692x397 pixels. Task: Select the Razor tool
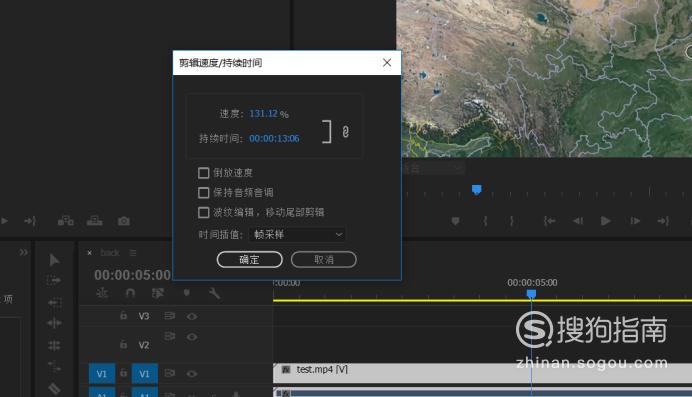tap(54, 388)
